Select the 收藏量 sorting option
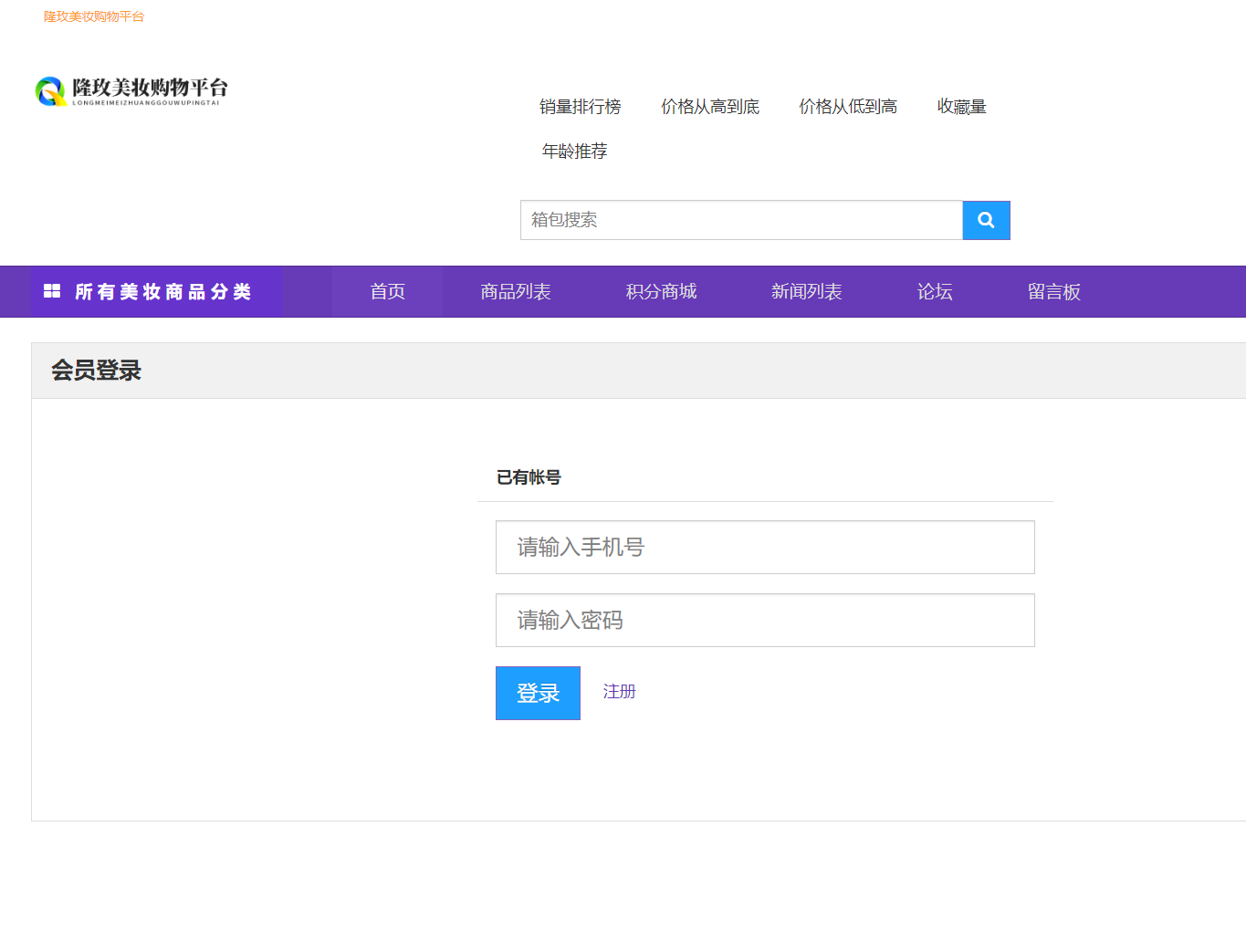Screen dimensions: 1246x952 tap(961, 106)
